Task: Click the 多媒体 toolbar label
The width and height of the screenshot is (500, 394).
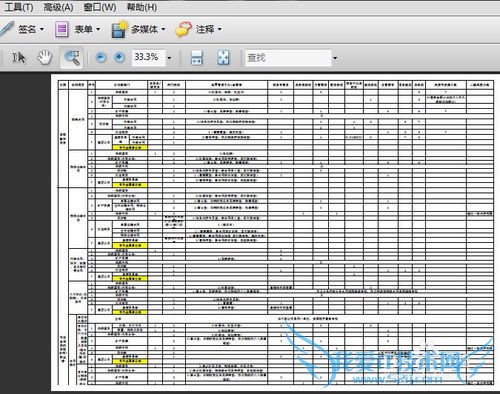Action: (x=144, y=29)
